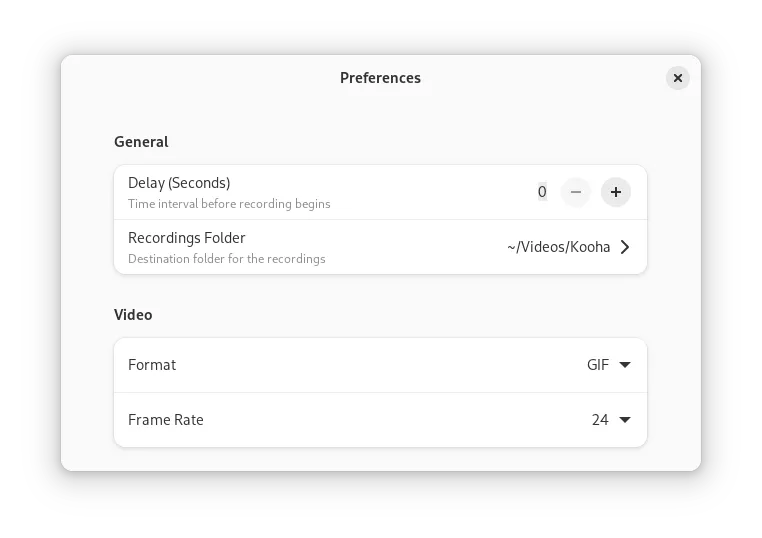Increase the delay using the plus button
This screenshot has height=538, width=762.
click(x=616, y=192)
